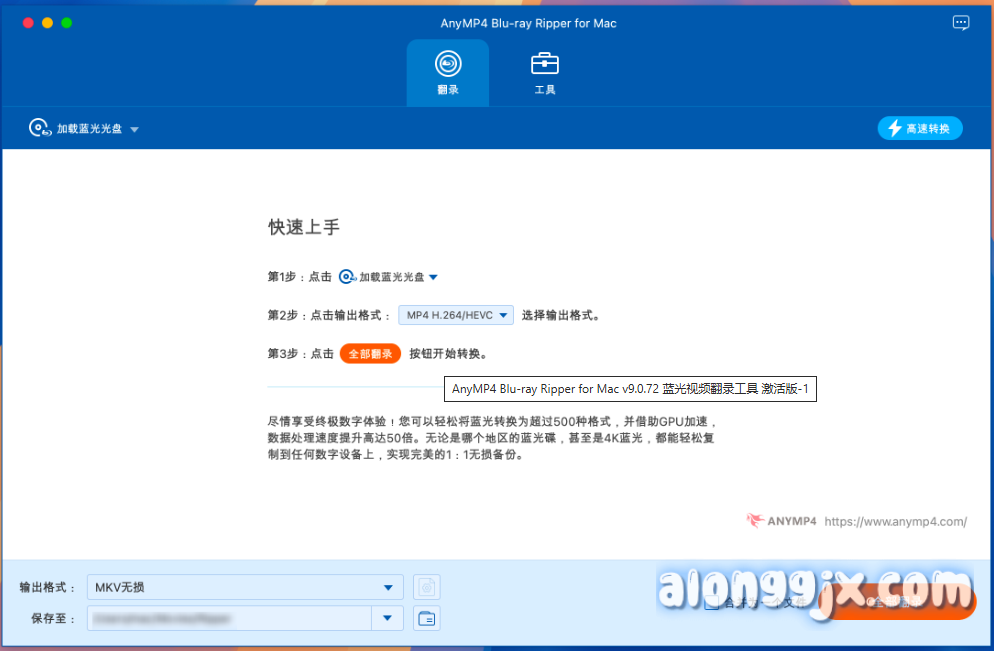Toggle the 合并为一个文件 checkbox
The image size is (994, 651).
711,603
